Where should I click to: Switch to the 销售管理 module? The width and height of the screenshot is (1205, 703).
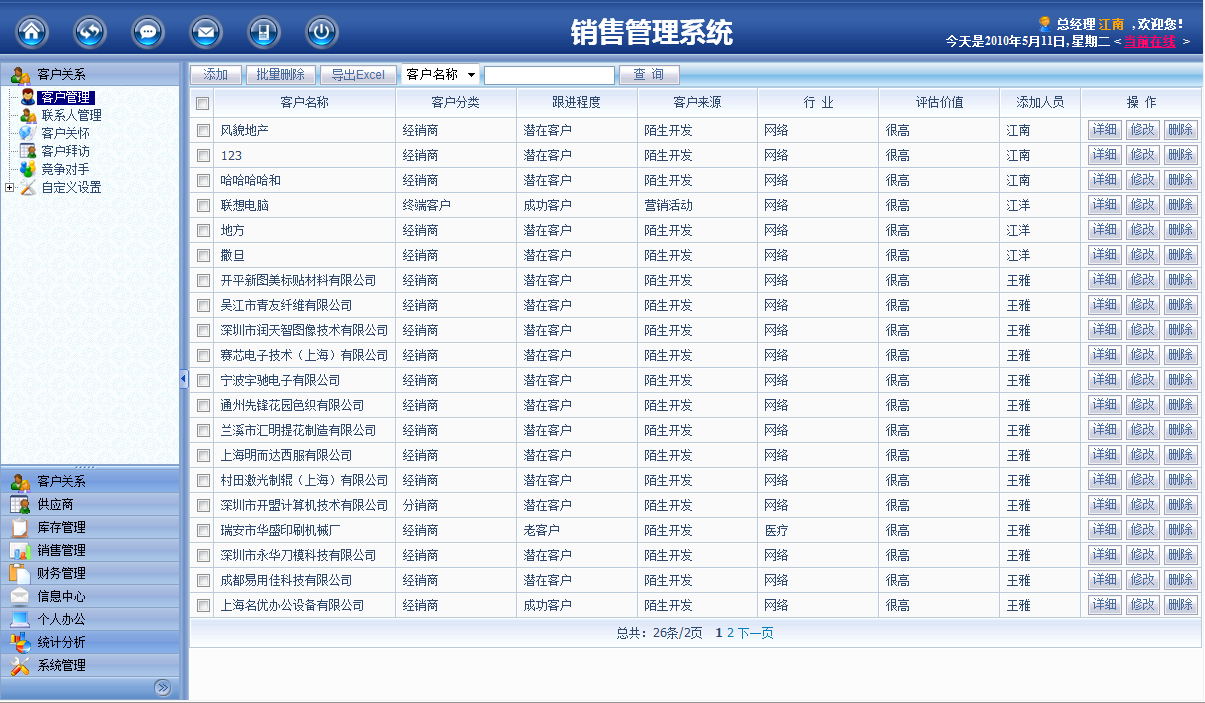tap(61, 550)
